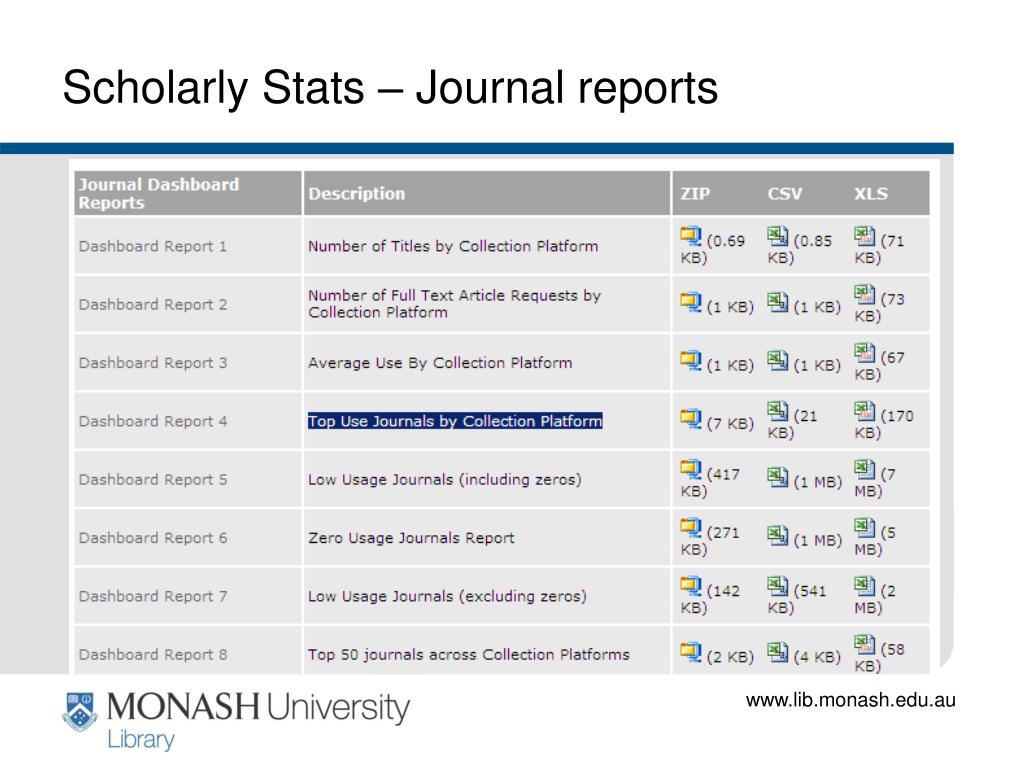This screenshot has height=768, width=1024.
Task: Get XLS icon for Dashboard Report 4
Action: pos(865,411)
